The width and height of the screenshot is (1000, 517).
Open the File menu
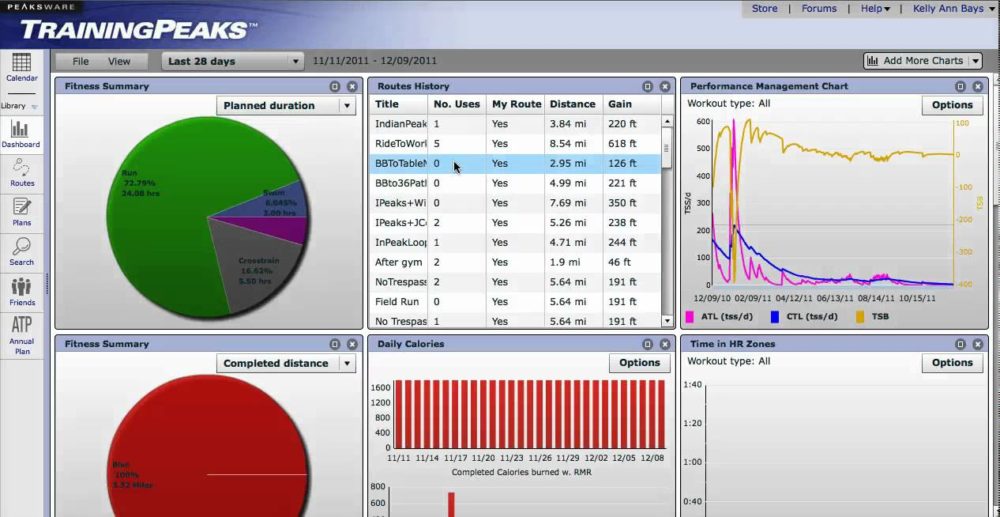[x=80, y=61]
